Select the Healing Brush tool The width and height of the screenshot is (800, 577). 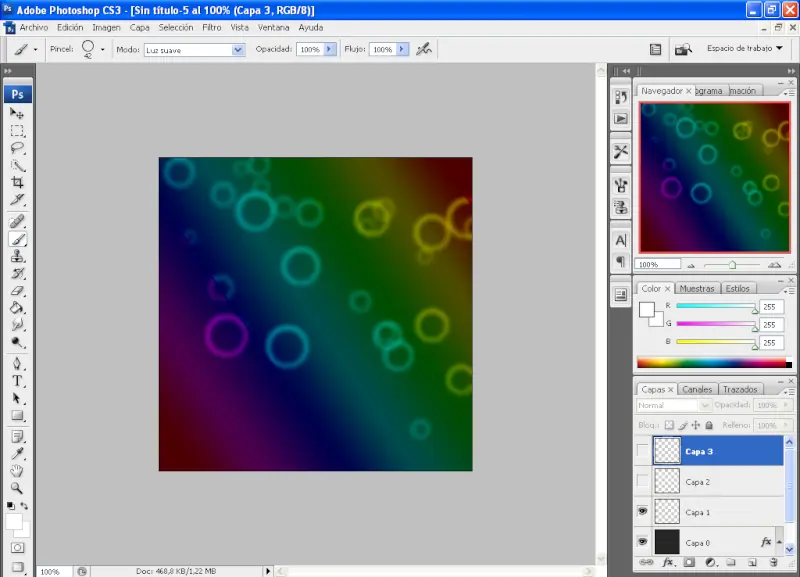pos(17,221)
